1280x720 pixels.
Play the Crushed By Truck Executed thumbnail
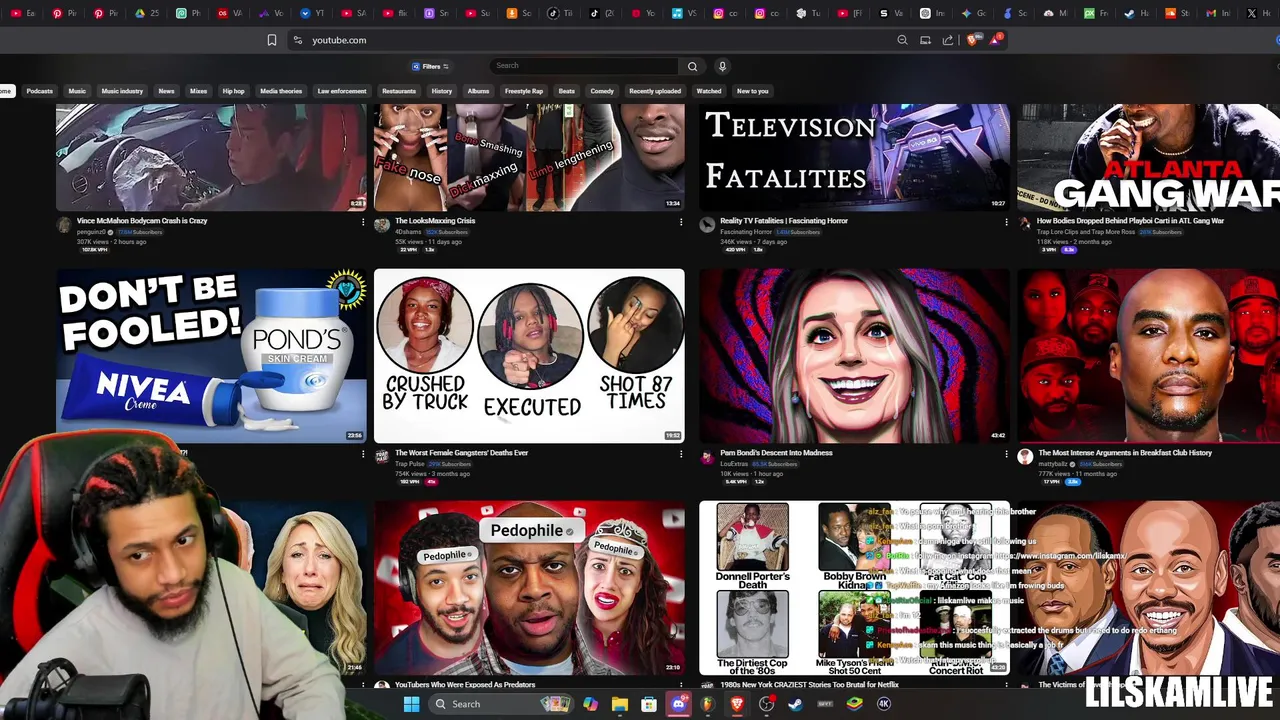click(x=529, y=355)
